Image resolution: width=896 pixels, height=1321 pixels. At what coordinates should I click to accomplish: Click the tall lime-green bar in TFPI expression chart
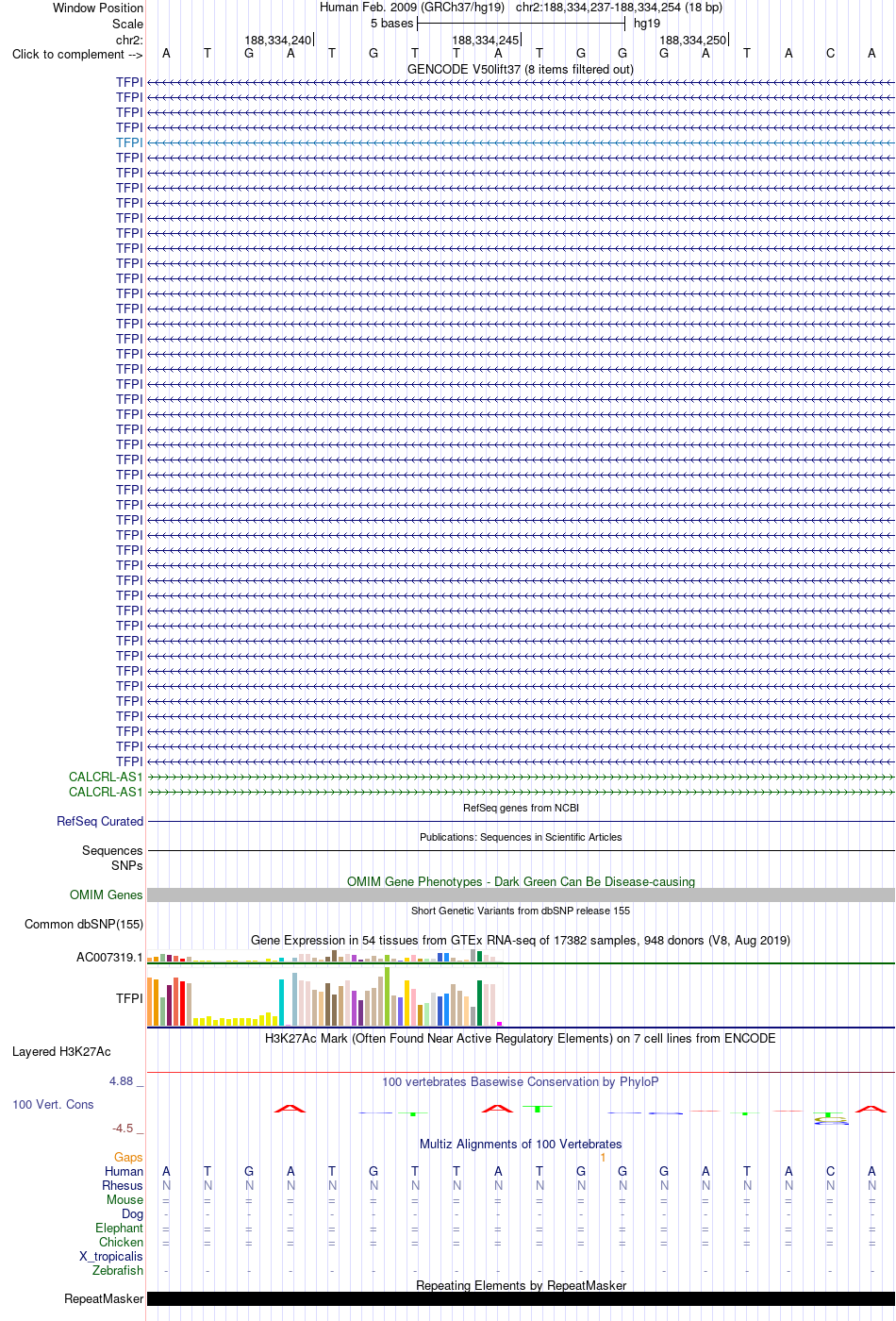pyautogui.click(x=387, y=996)
